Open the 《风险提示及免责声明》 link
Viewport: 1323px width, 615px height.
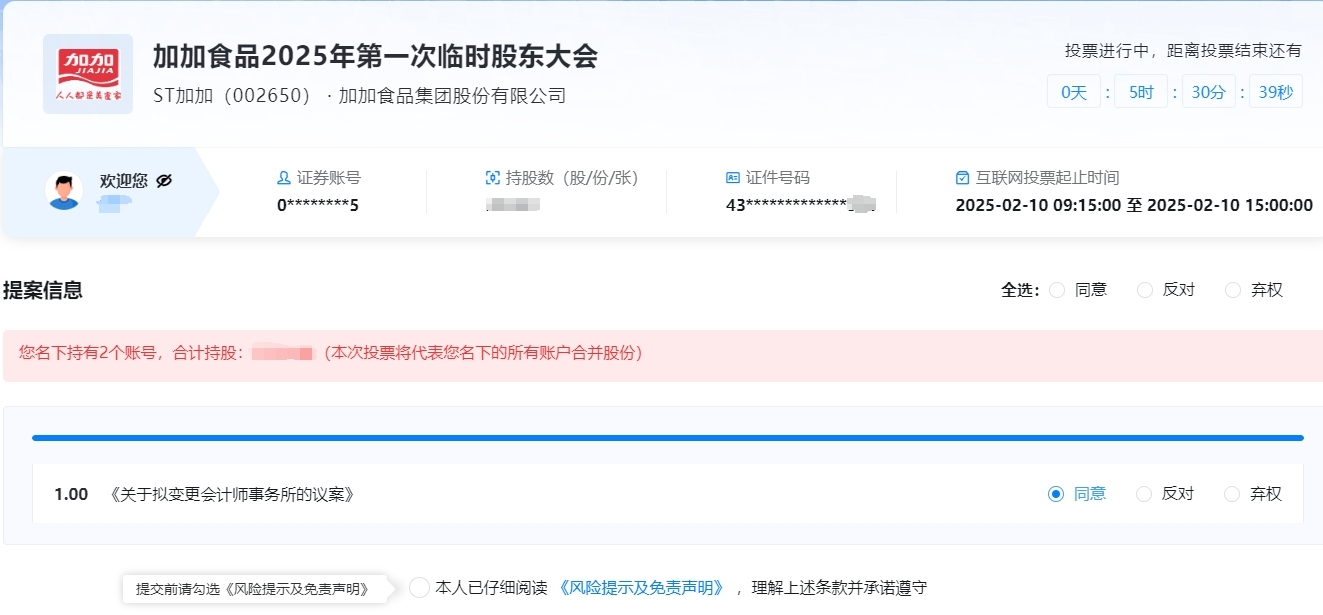(640, 588)
